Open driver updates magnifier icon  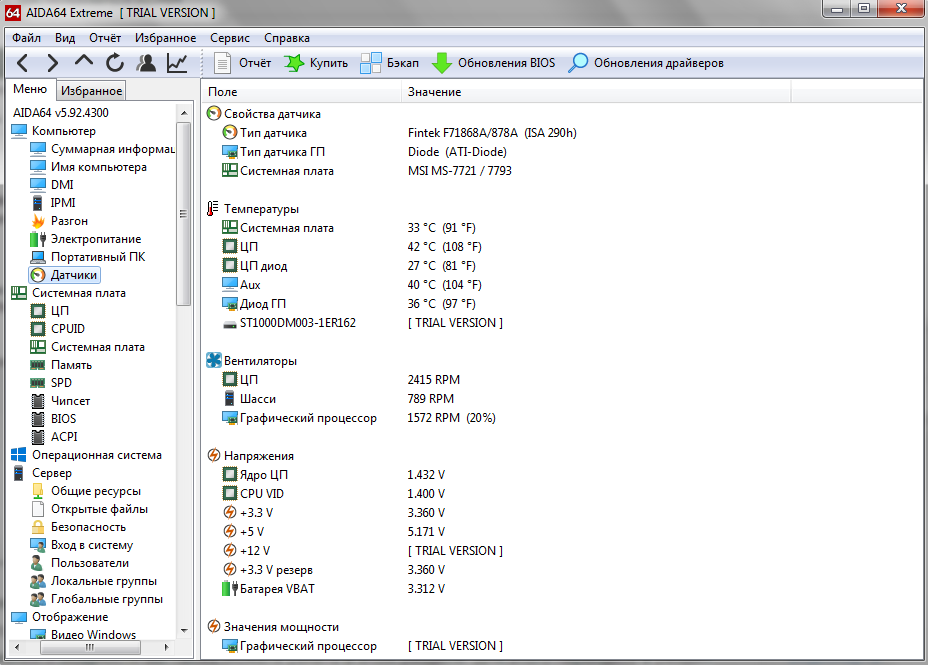click(x=578, y=63)
